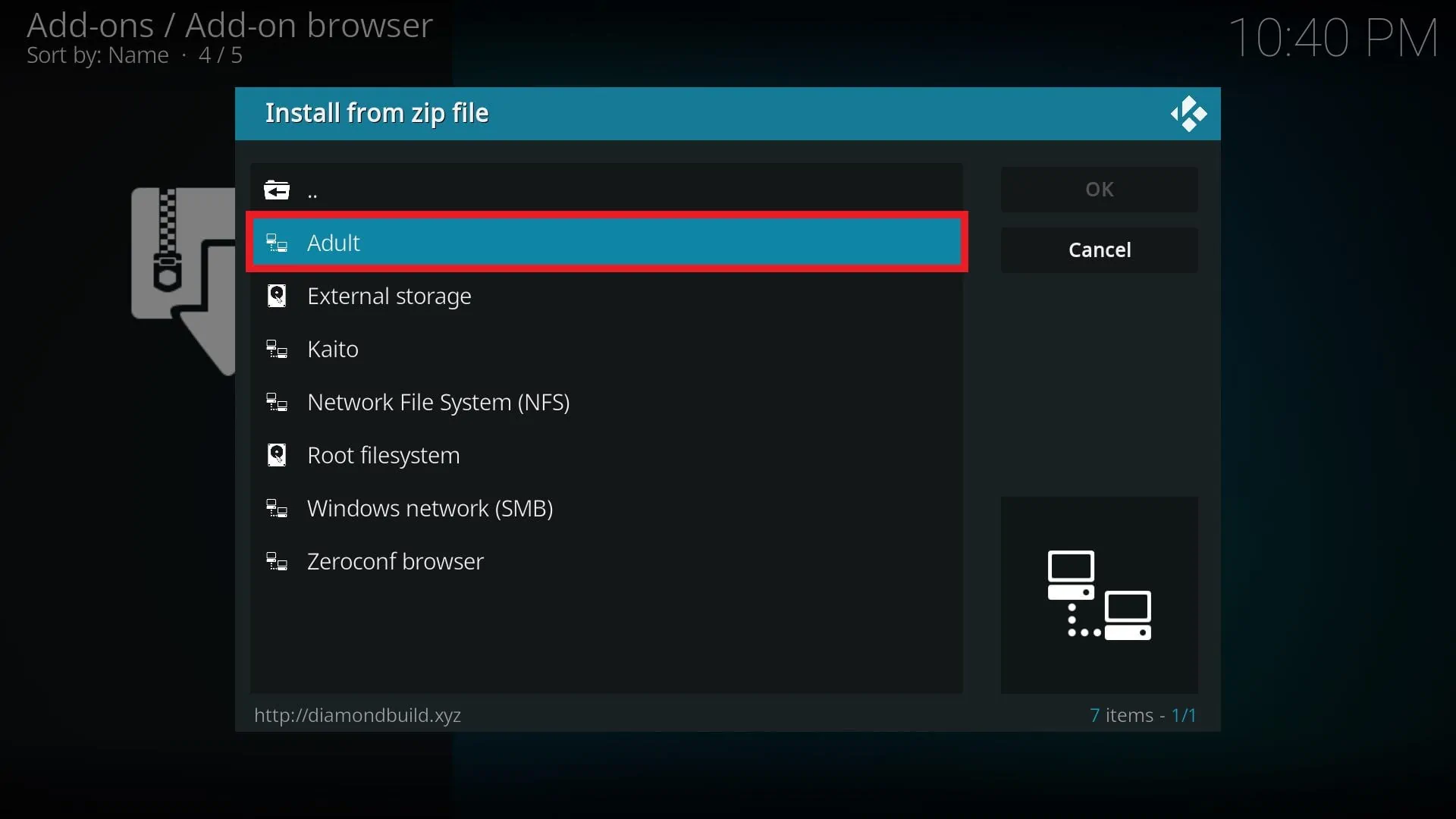View items count indicator 7 items 1/1
The width and height of the screenshot is (1456, 819).
pyautogui.click(x=1142, y=715)
